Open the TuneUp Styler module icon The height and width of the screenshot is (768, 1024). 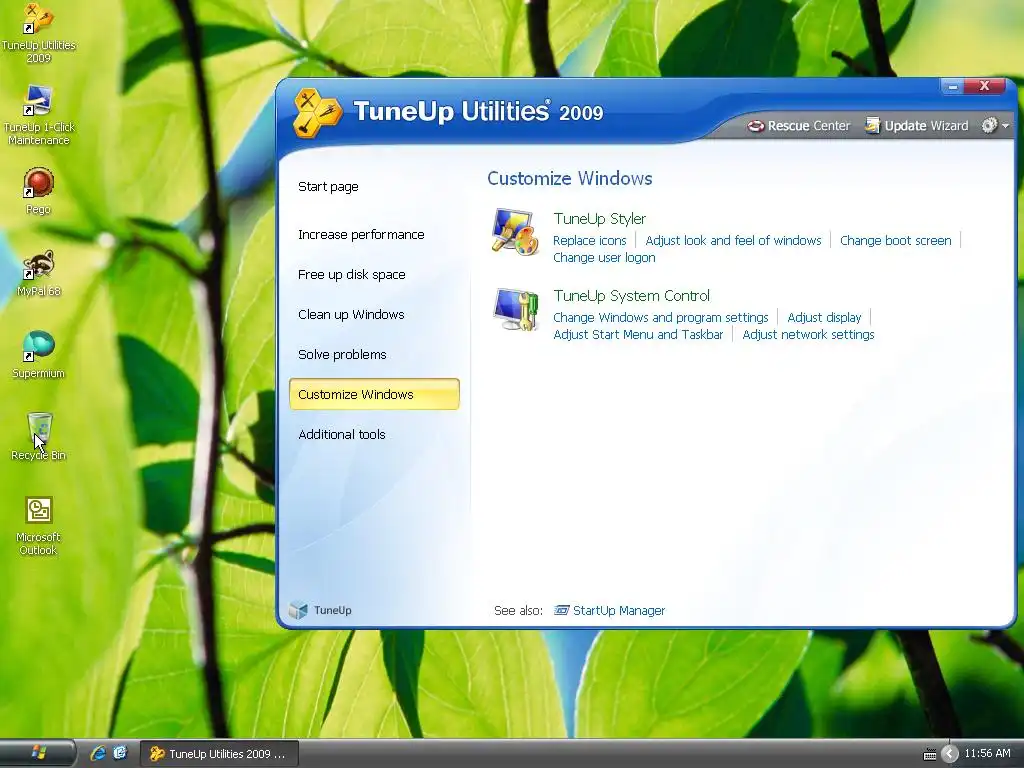pos(515,232)
